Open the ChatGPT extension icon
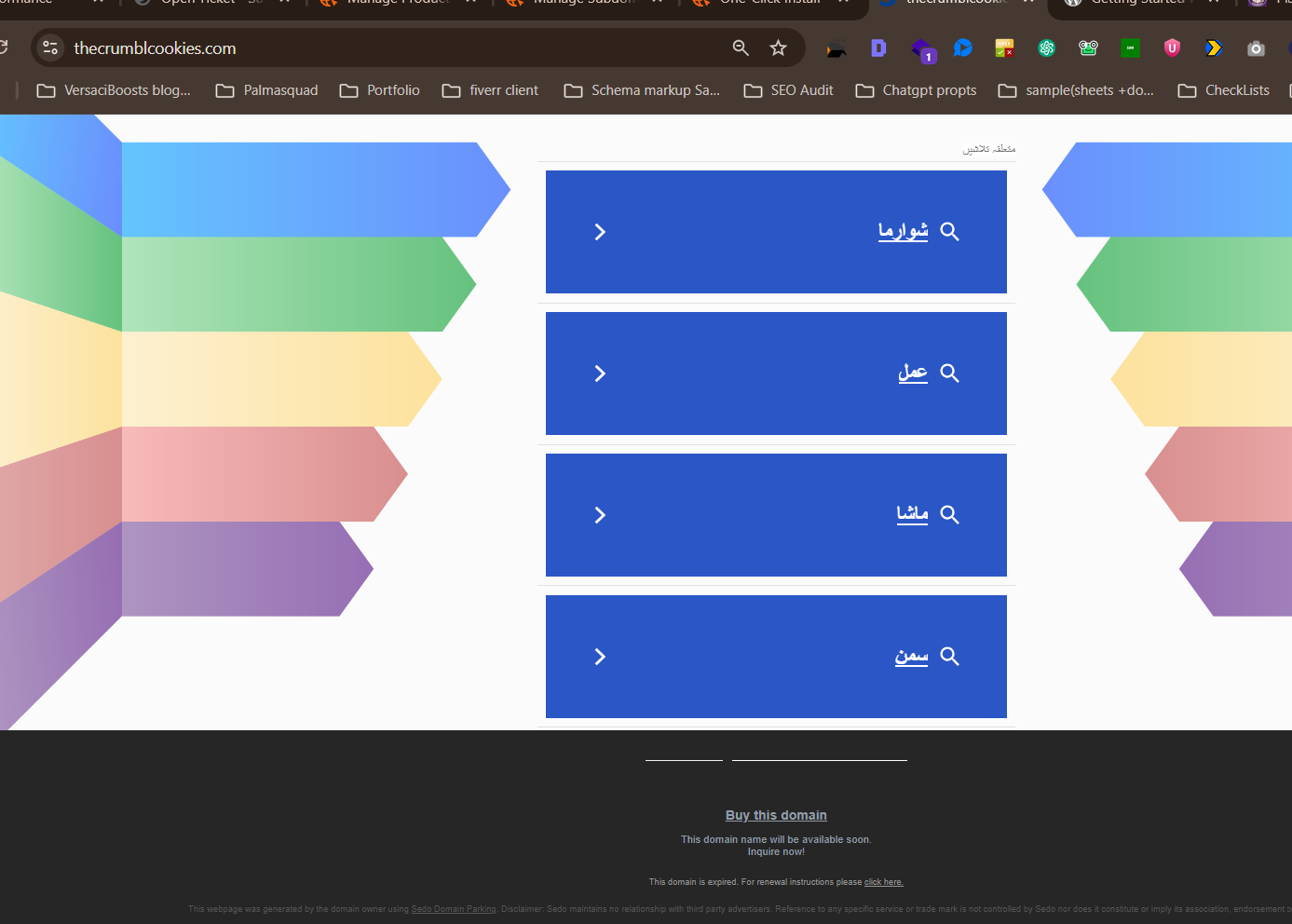Viewport: 1292px width, 924px height. click(x=1046, y=48)
